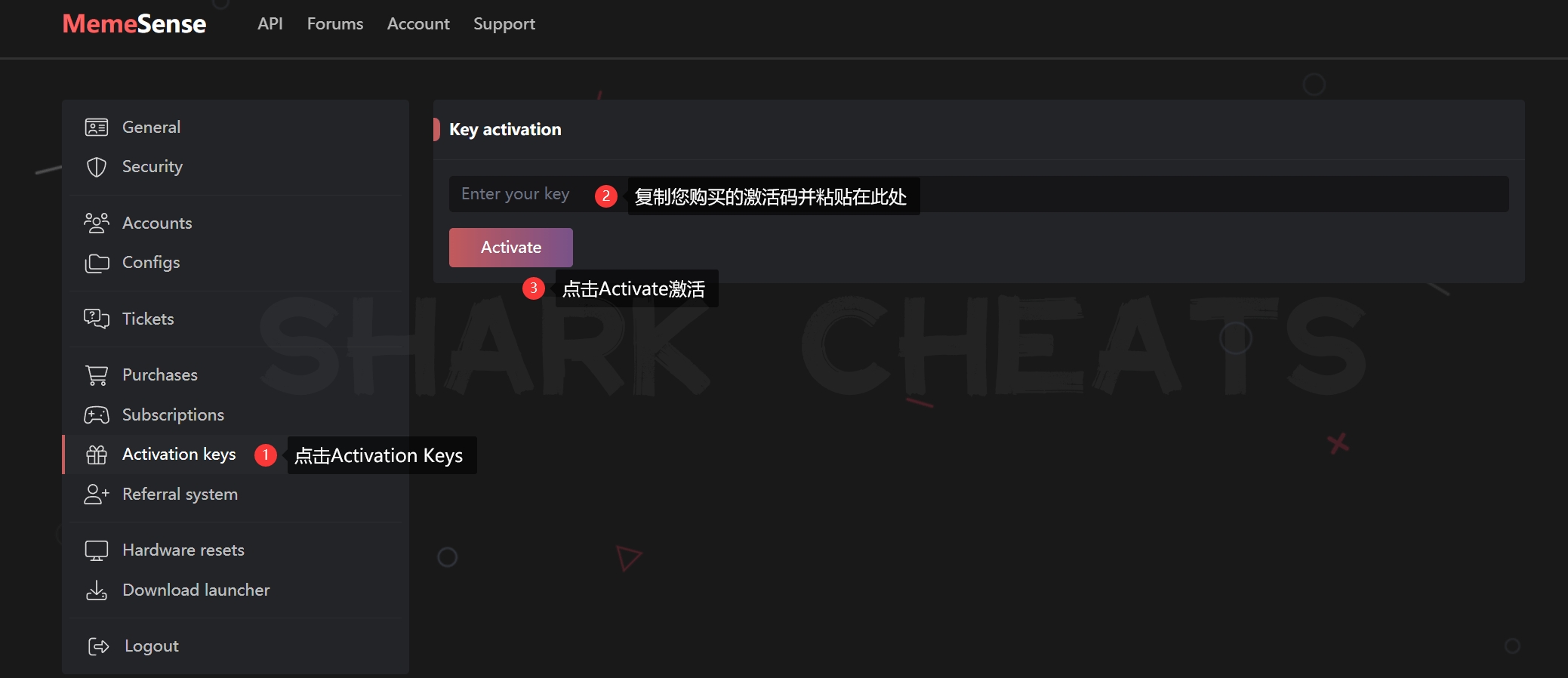This screenshot has width=1568, height=678.
Task: Visit the Support page link
Action: 504,24
